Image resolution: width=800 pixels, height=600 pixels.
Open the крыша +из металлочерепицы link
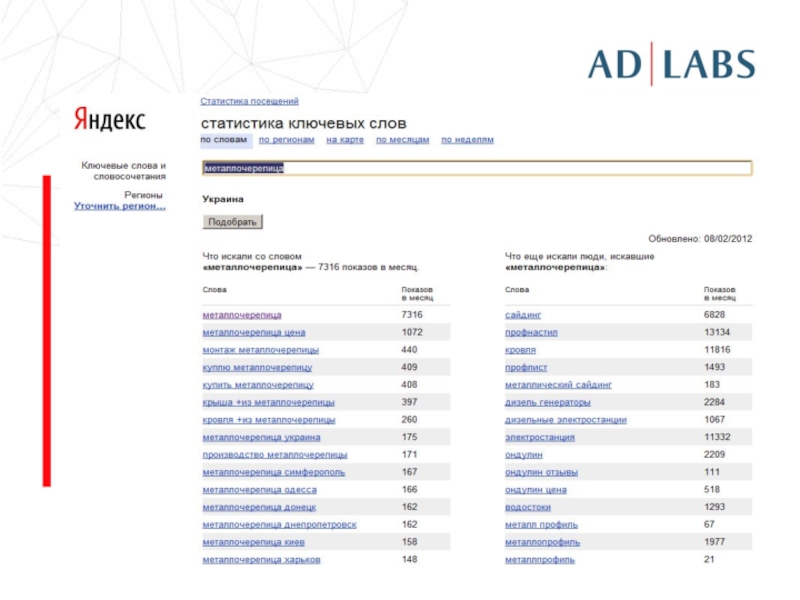[268, 402]
